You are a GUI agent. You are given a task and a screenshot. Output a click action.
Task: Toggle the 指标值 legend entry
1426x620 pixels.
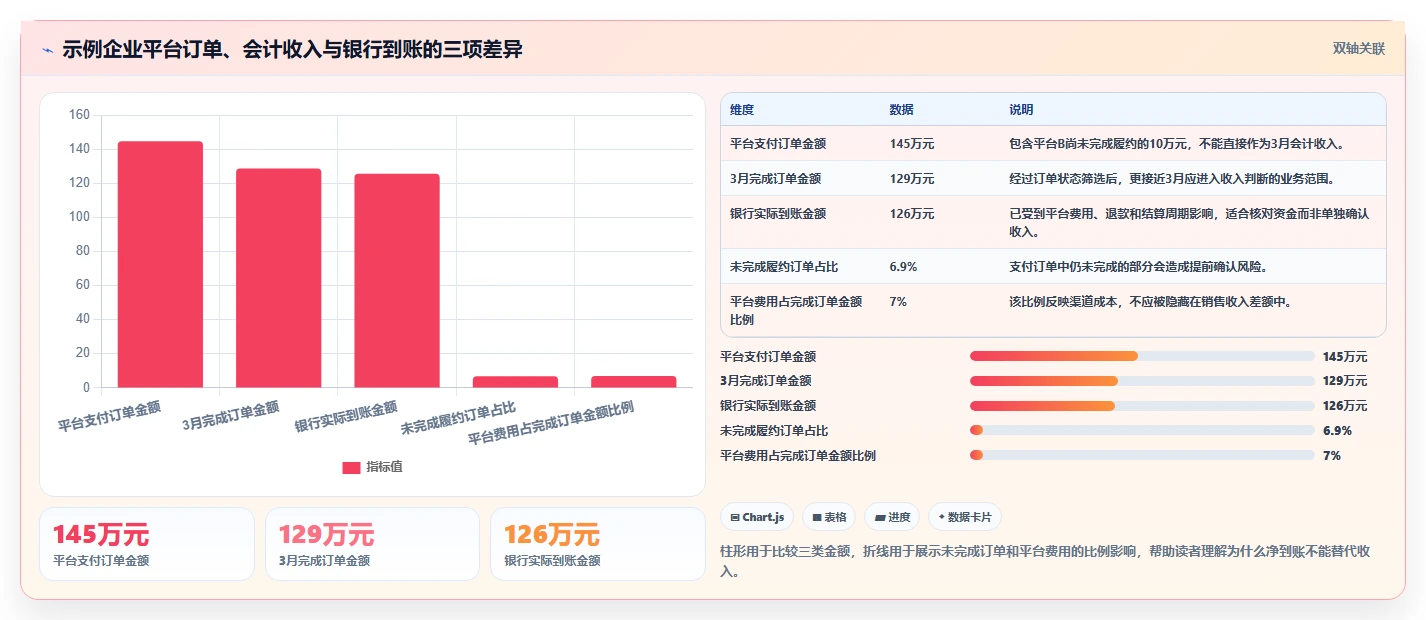373,467
